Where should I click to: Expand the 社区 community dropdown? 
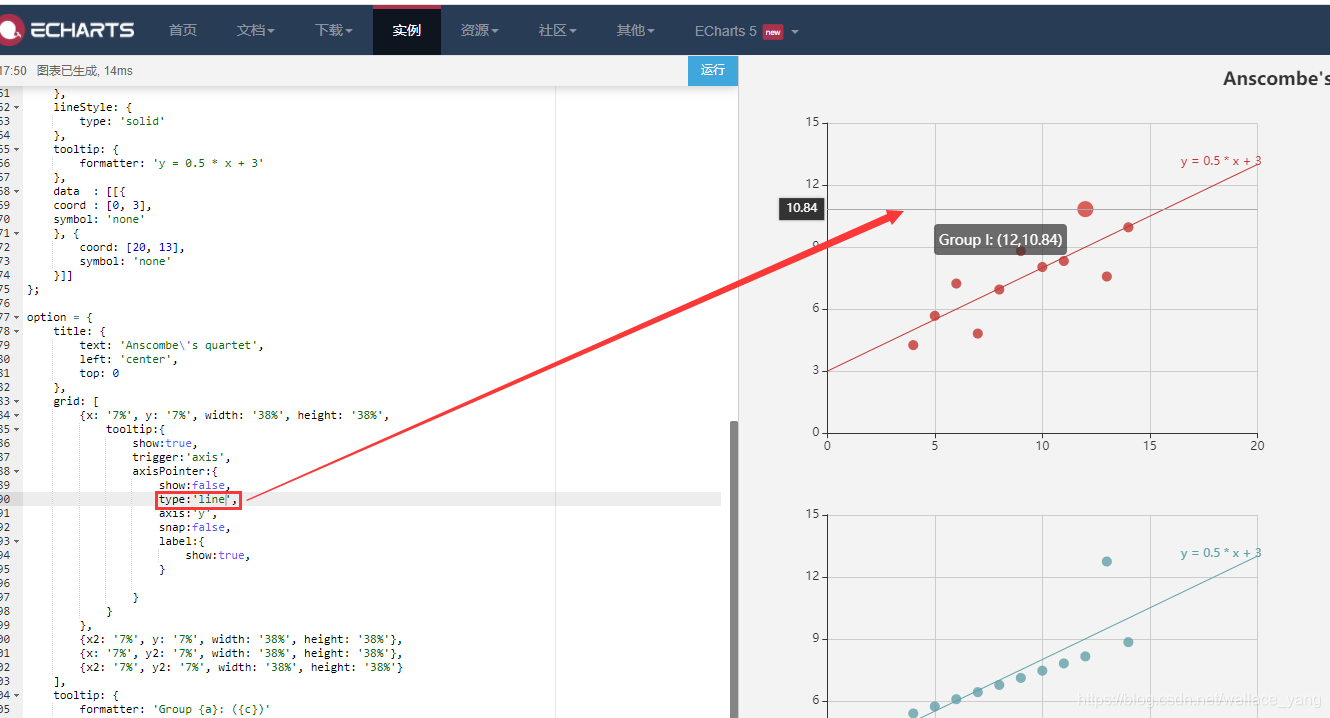[558, 31]
